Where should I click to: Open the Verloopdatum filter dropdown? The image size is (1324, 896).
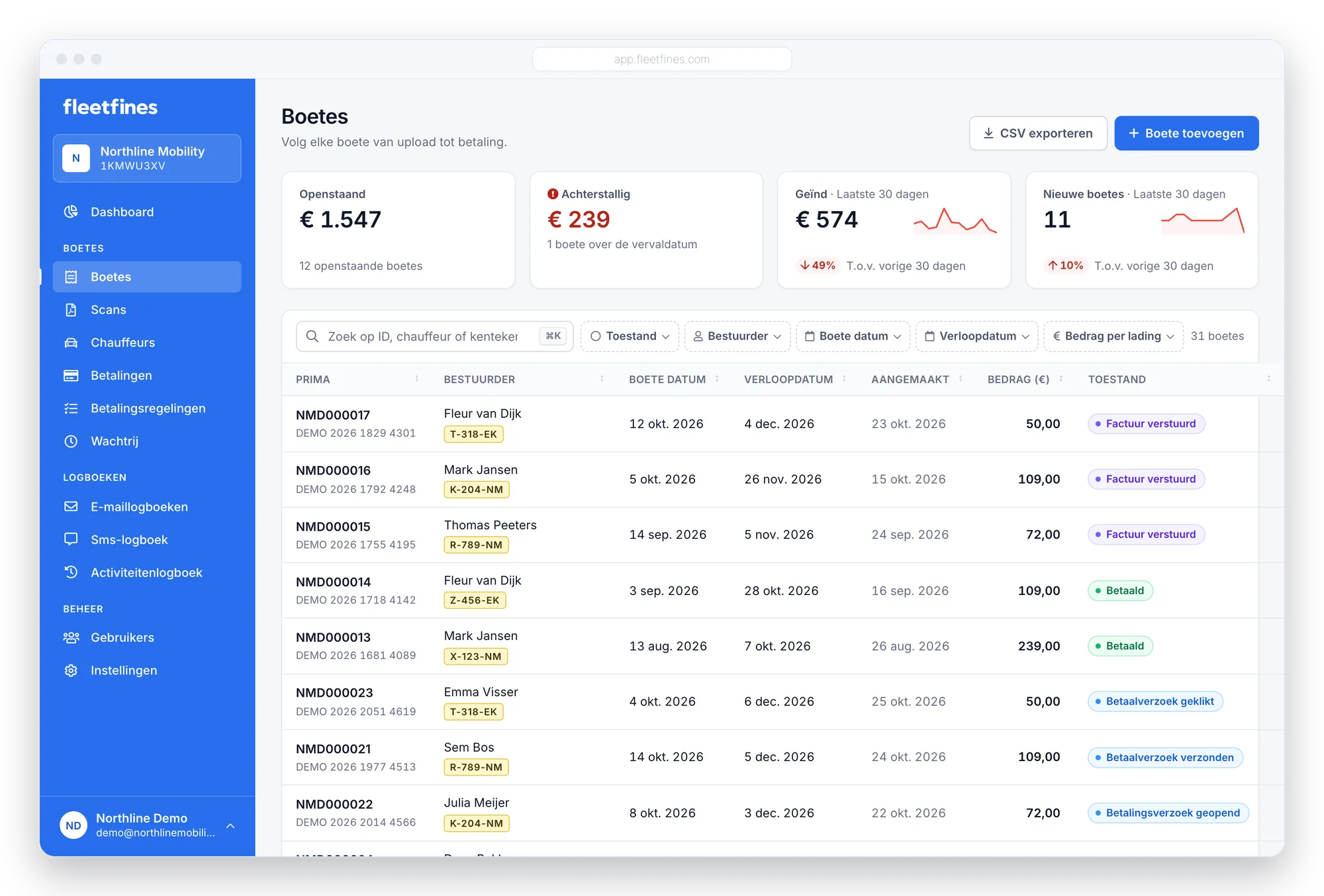(x=977, y=336)
